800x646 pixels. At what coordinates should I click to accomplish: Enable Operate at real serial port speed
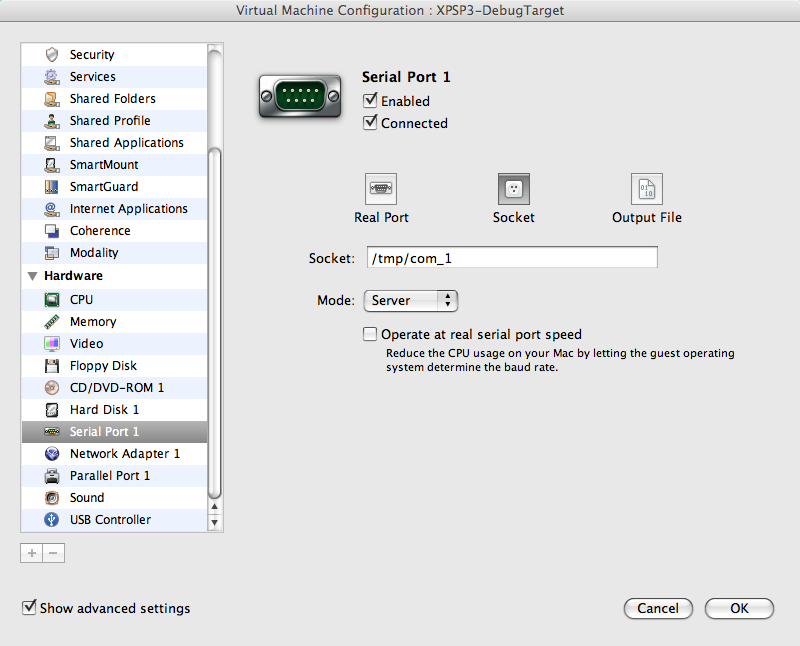click(x=371, y=335)
